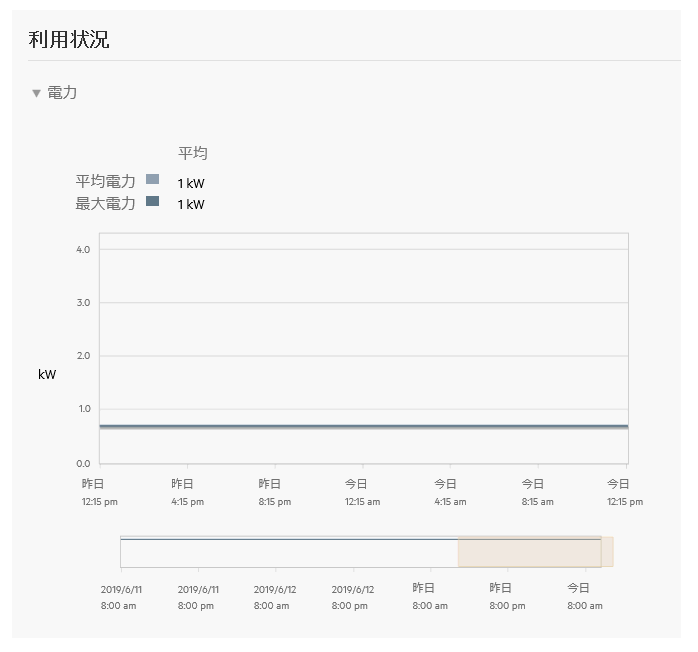Click the 2019/6/12 8:00 pm overview label
Image resolution: width=698 pixels, height=652 pixels.
349,597
